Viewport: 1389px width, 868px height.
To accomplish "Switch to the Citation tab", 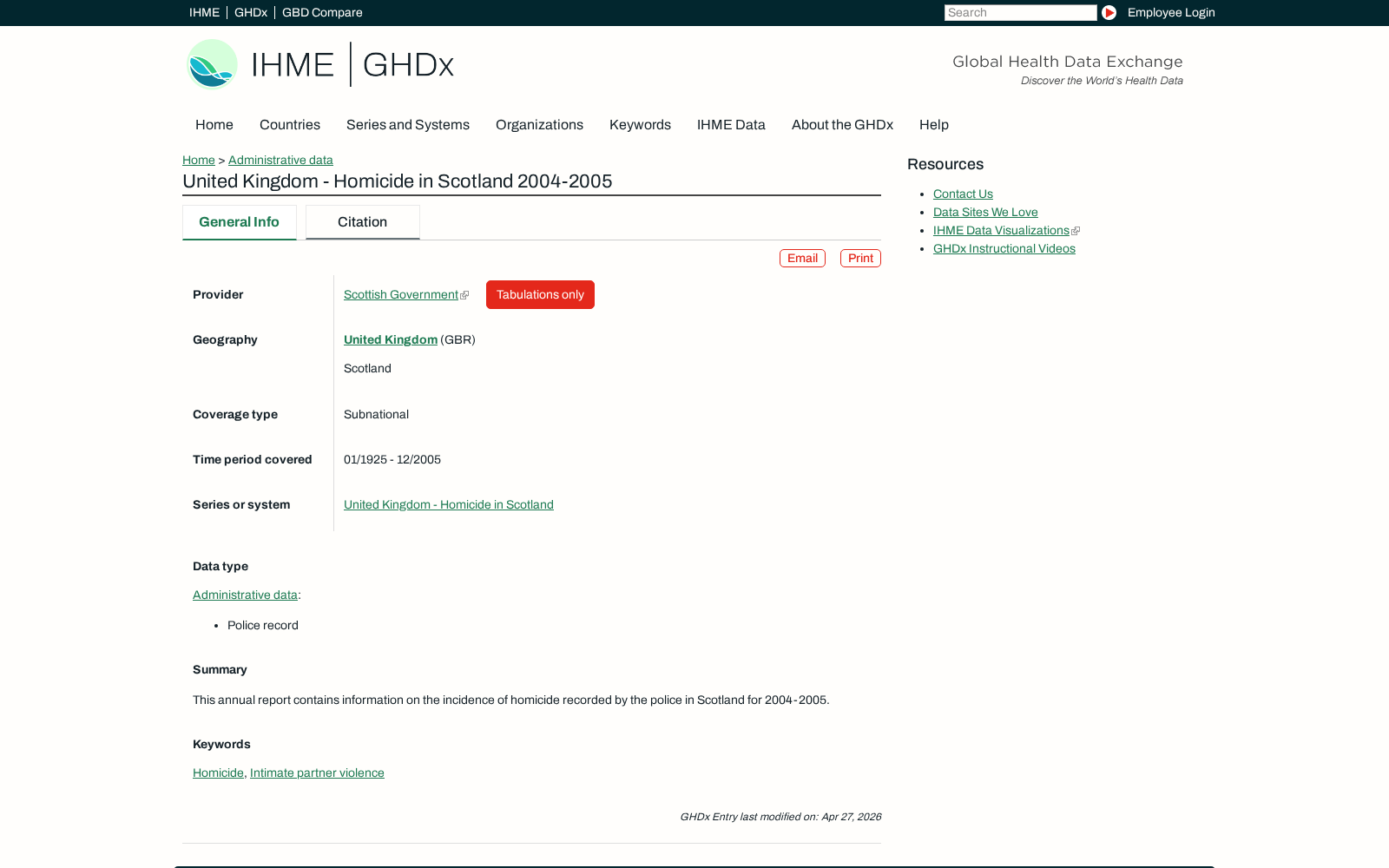I will [363, 222].
